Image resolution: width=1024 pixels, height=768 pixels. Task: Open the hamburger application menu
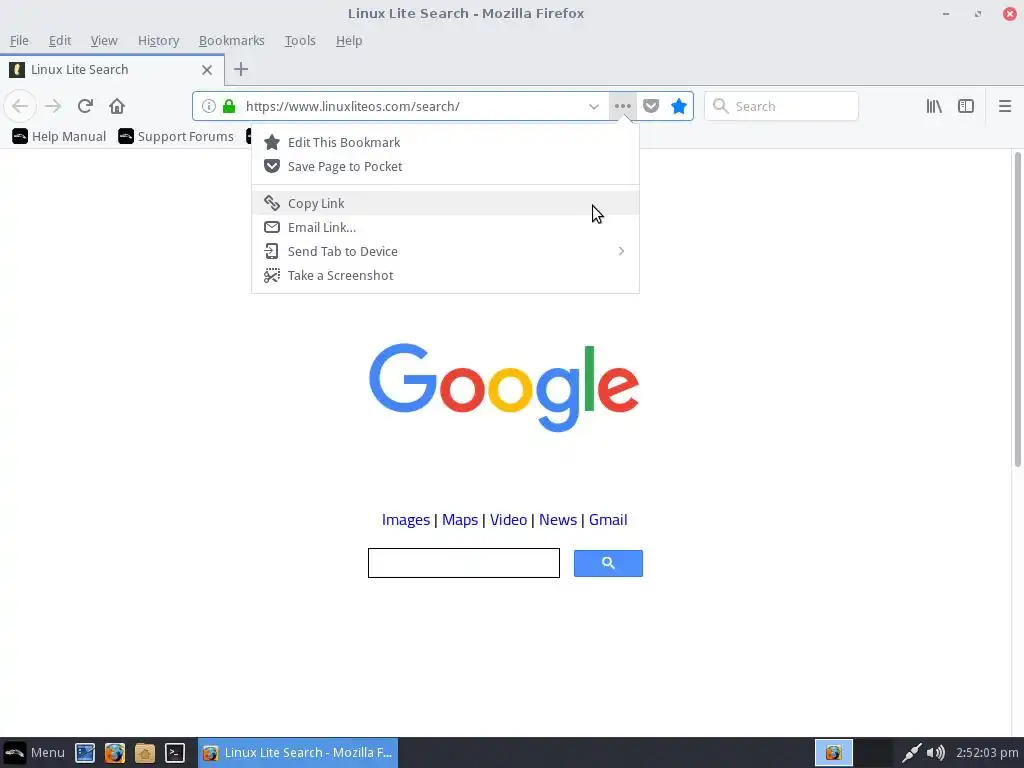click(1005, 106)
